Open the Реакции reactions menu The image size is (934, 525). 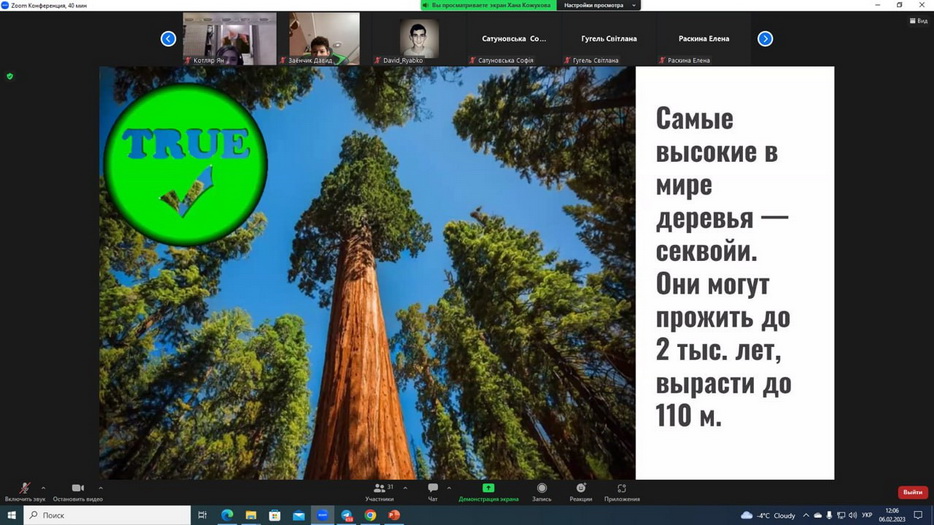(581, 489)
